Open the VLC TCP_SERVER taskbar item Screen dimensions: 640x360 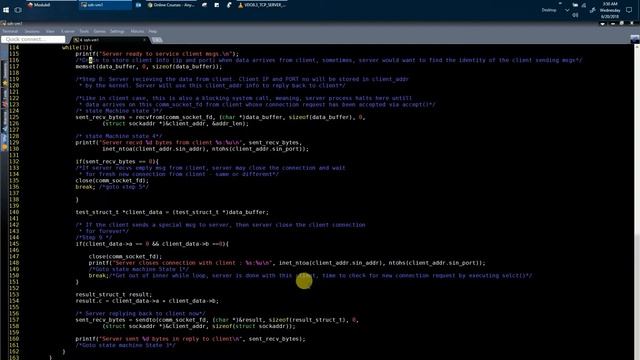262,5
